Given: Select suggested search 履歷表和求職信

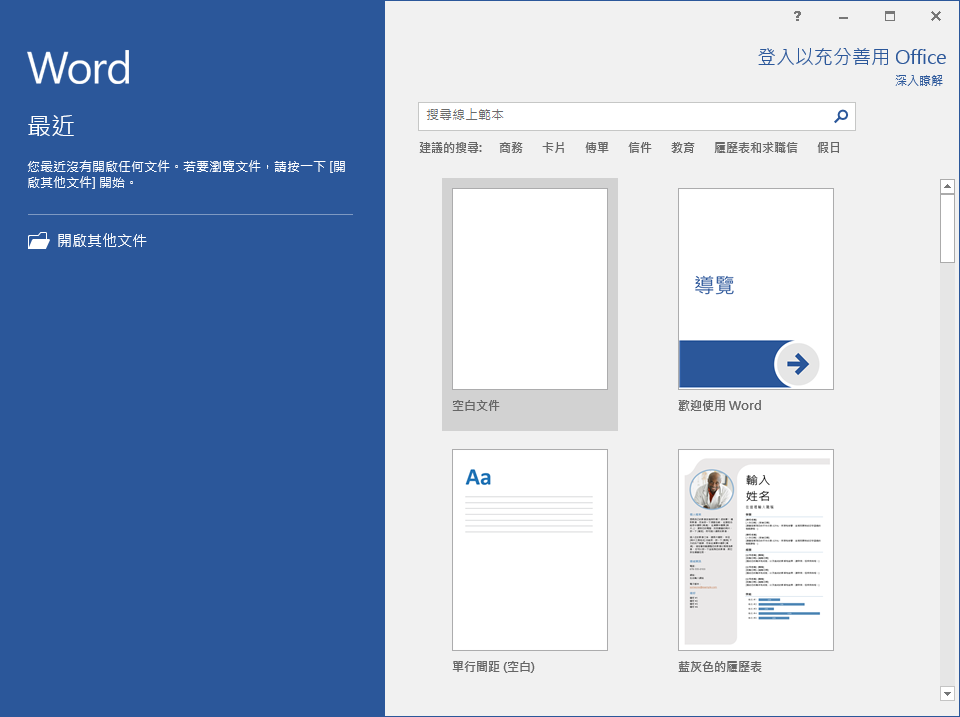Looking at the screenshot, I should tap(756, 148).
